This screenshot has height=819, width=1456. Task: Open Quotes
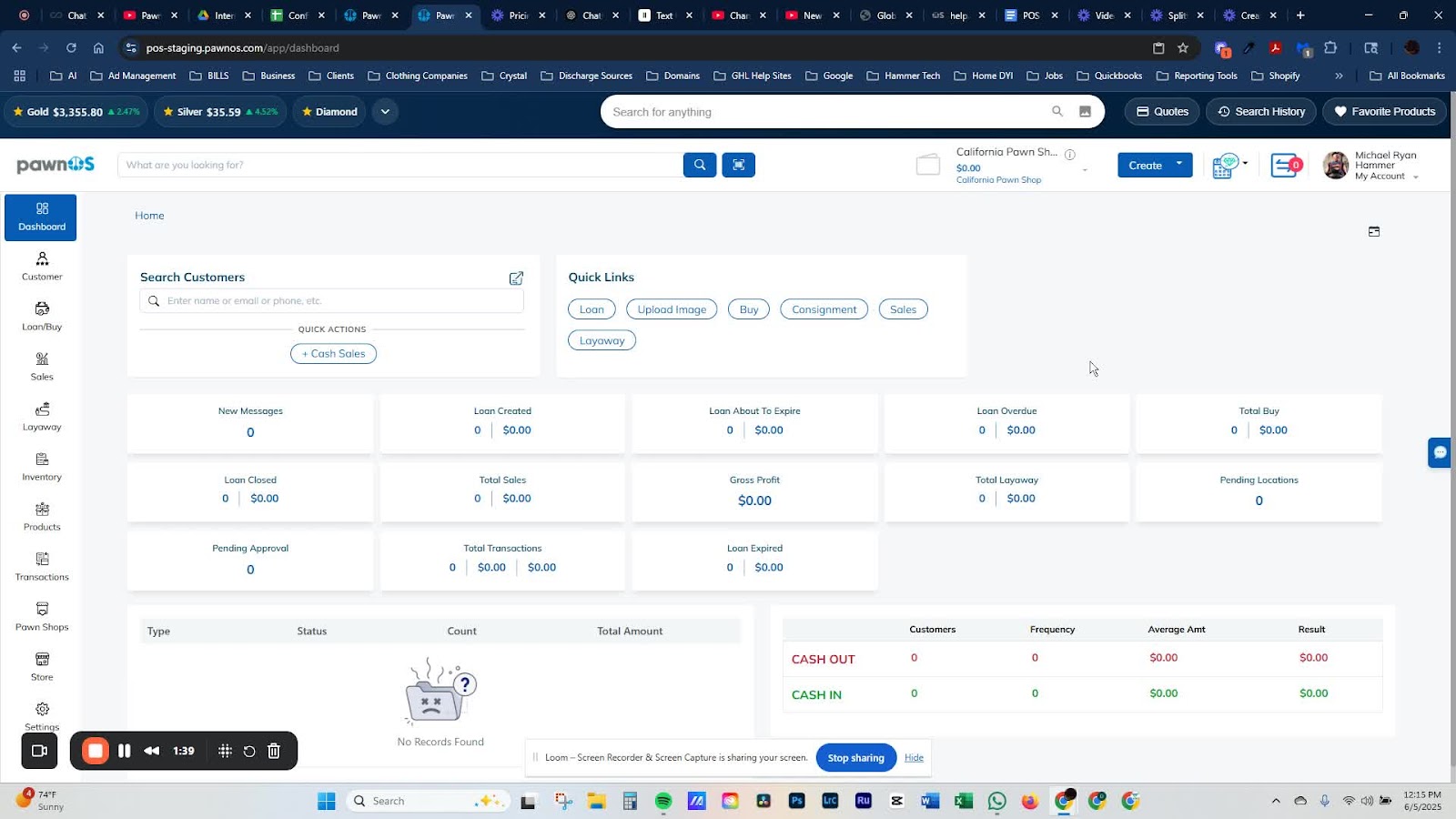pyautogui.click(x=1162, y=112)
